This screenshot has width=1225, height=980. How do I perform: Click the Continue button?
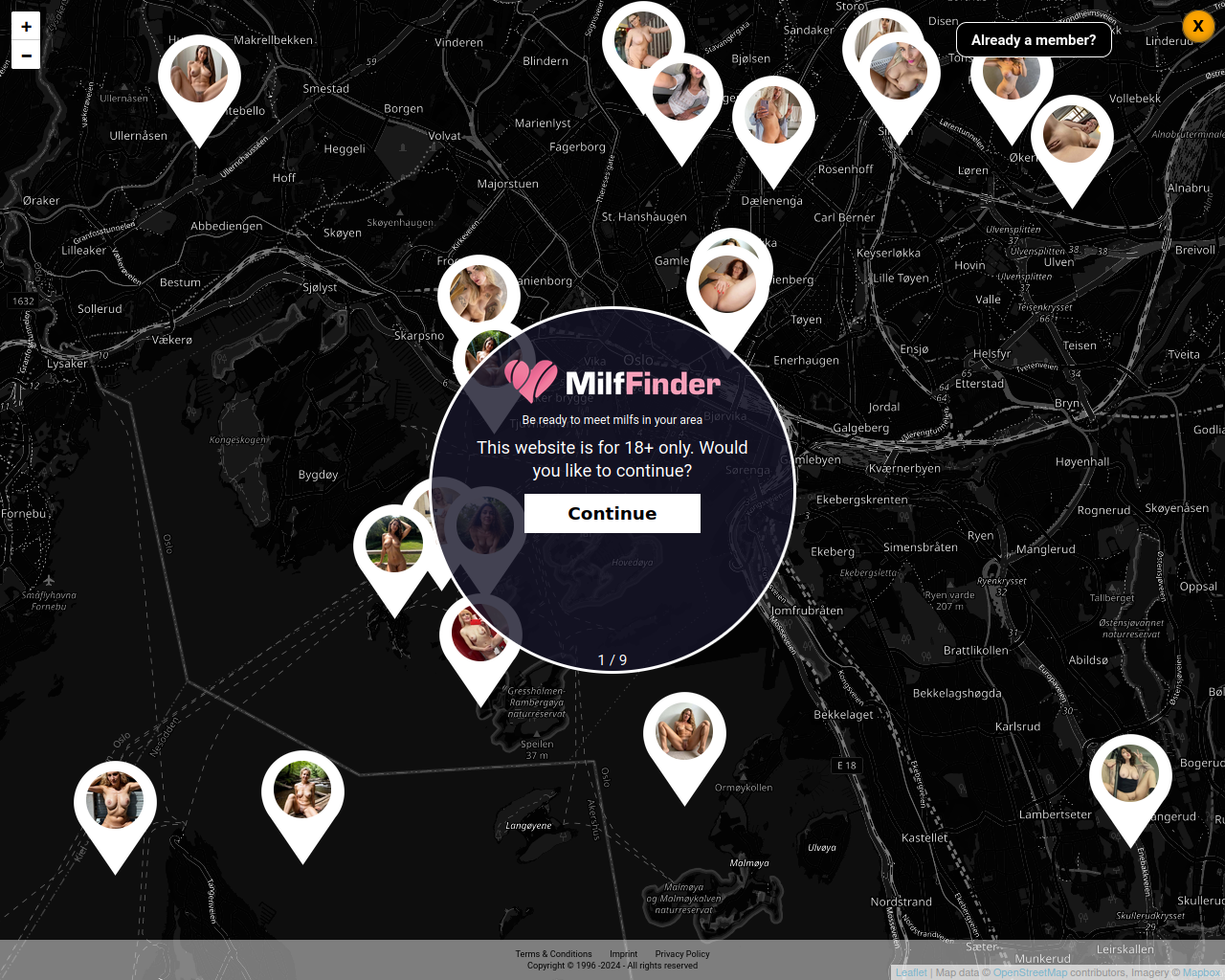click(x=612, y=513)
